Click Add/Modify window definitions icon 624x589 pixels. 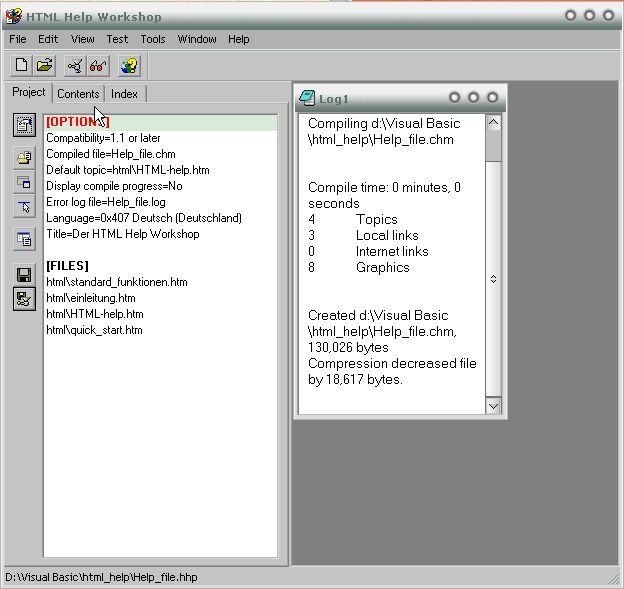[x=24, y=182]
